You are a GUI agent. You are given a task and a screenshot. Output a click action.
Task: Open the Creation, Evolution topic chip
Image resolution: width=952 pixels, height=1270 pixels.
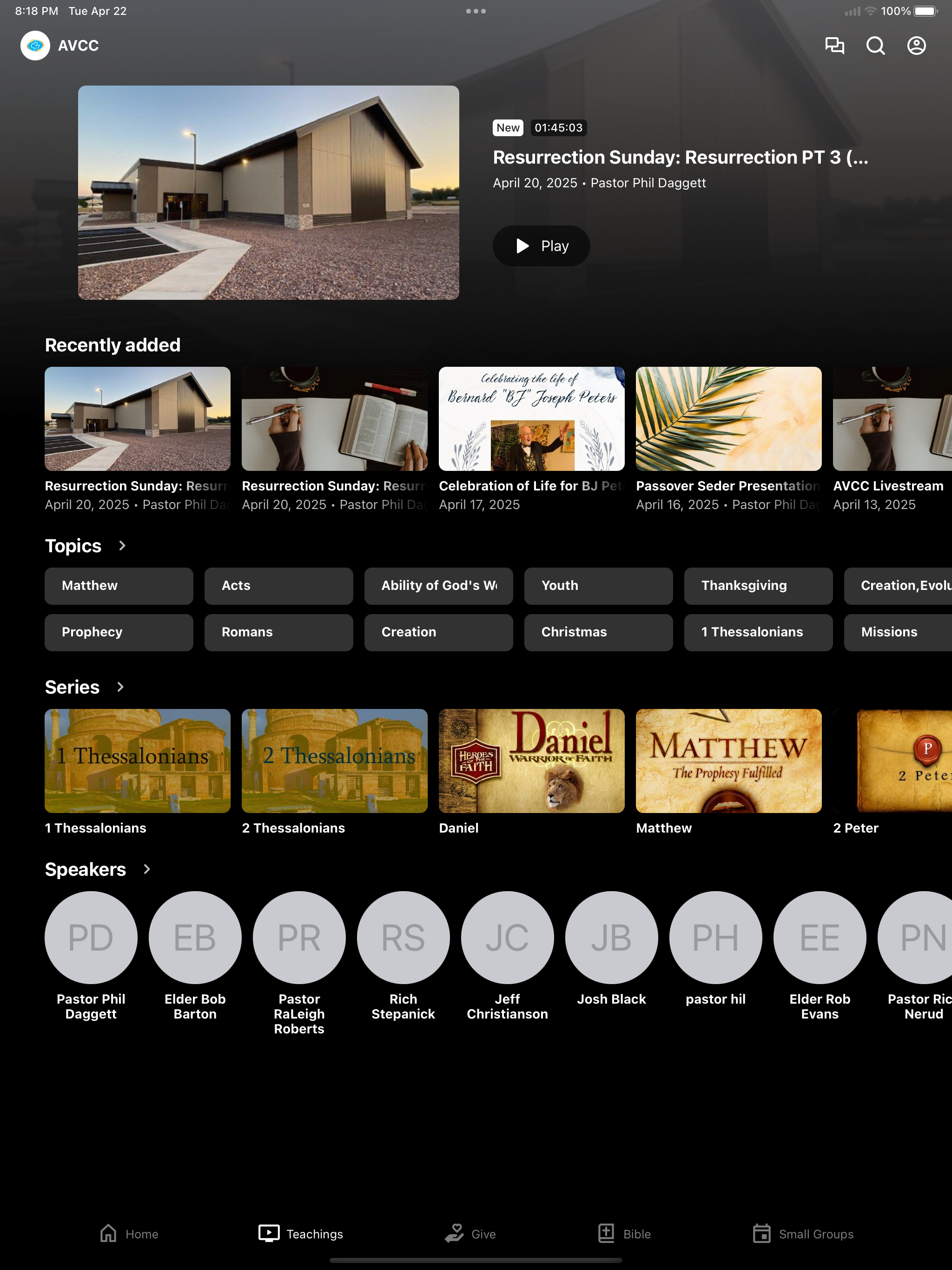[898, 586]
